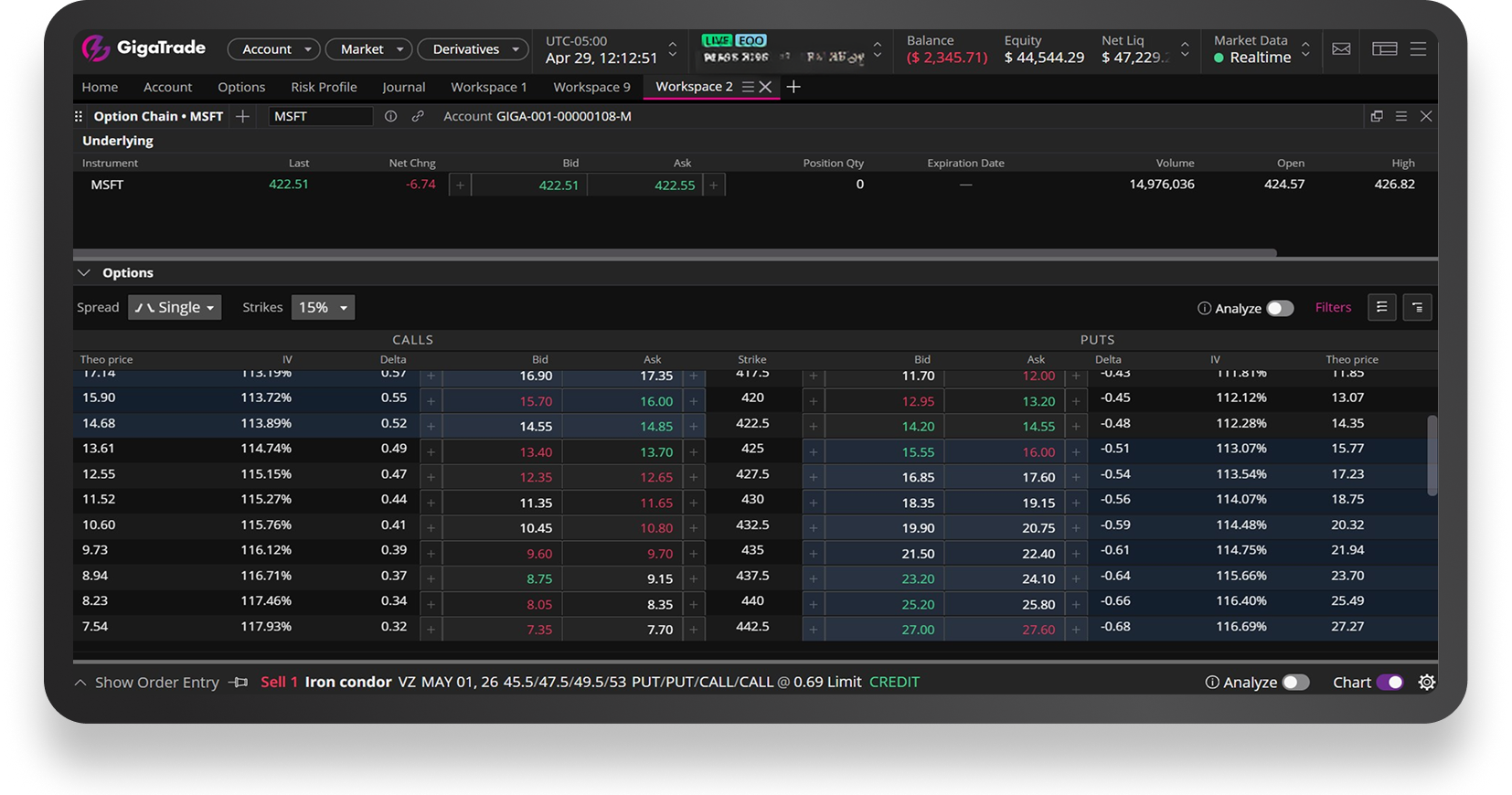Click the plus beside MSFT underlying ask 422.55
Screen dimensions: 1512x795
coord(714,185)
